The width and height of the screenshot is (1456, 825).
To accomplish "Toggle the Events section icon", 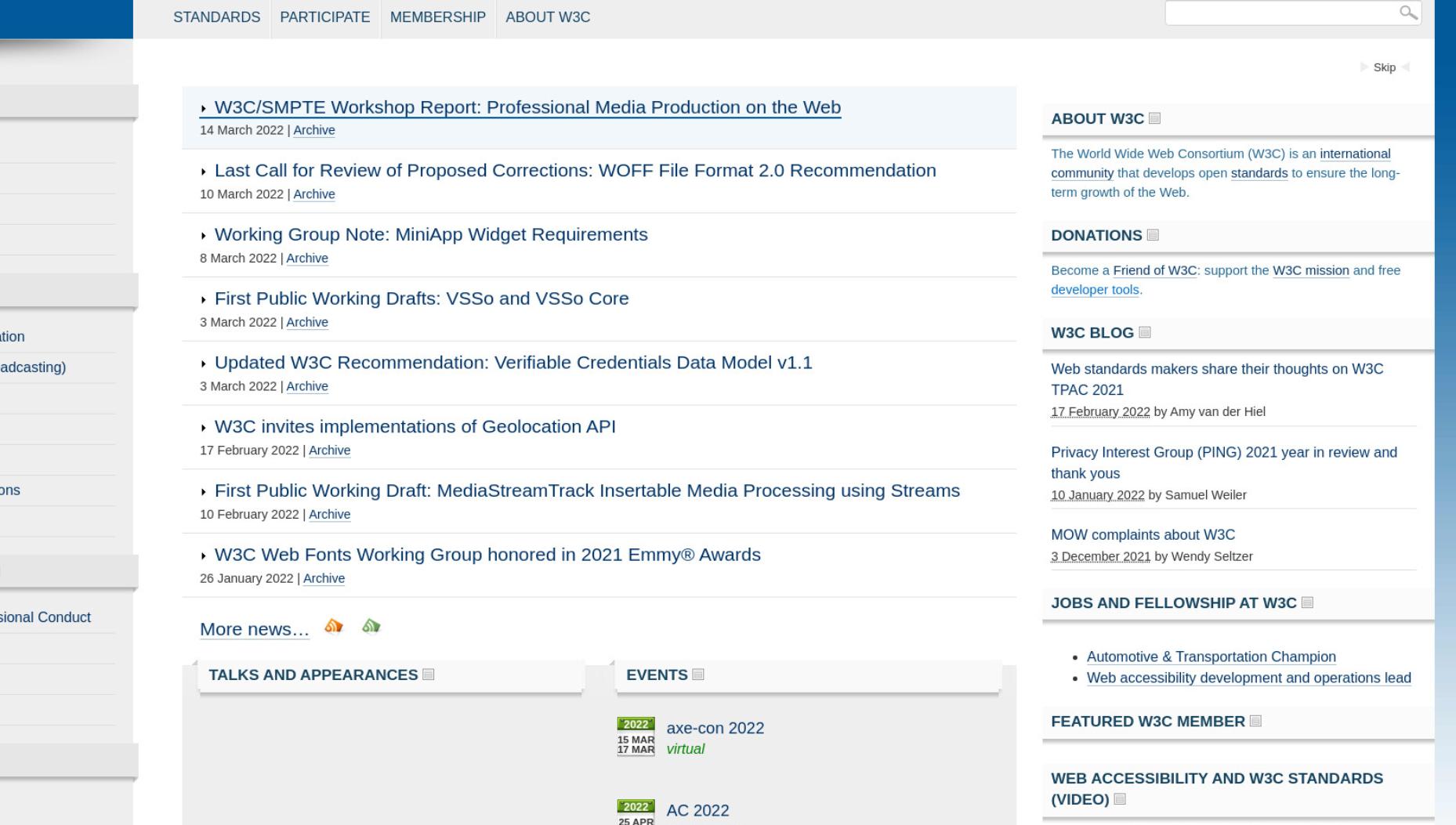I will (x=698, y=675).
